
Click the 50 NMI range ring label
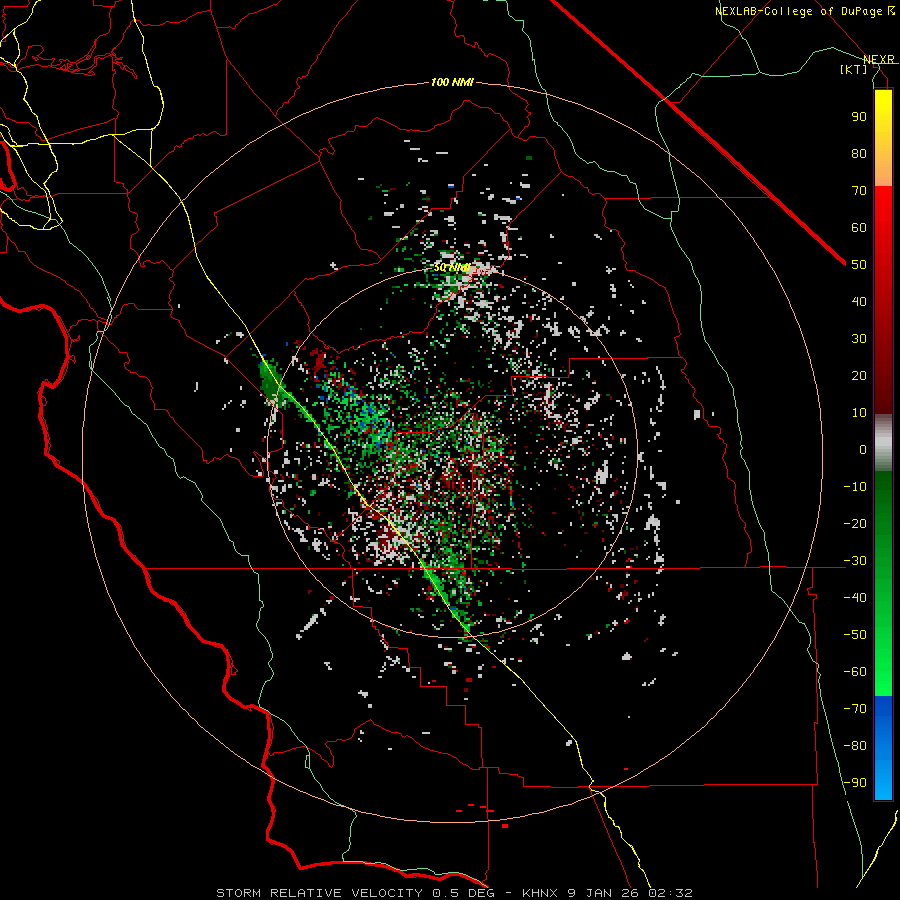(x=452, y=267)
